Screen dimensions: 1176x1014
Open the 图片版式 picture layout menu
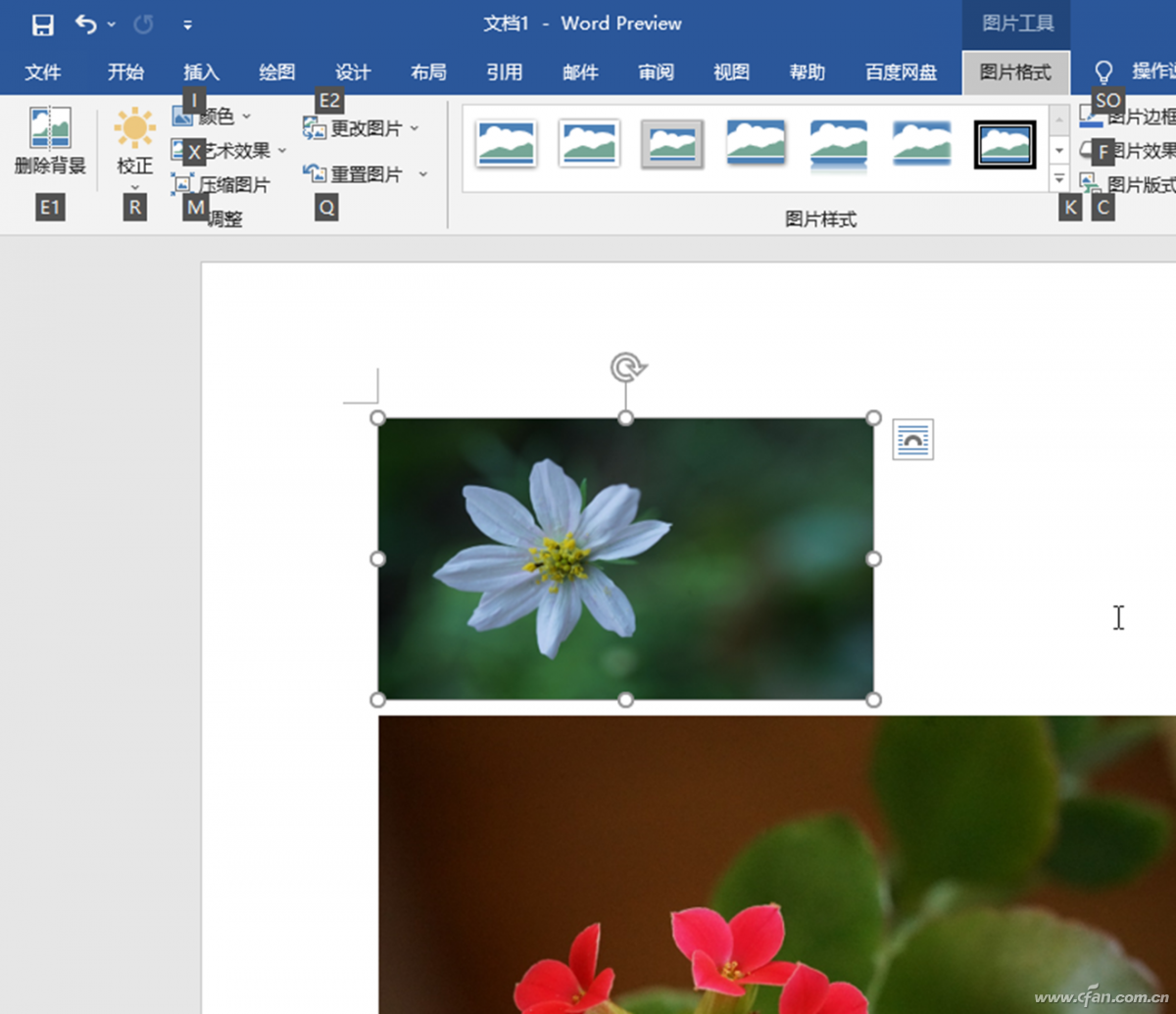[1128, 184]
